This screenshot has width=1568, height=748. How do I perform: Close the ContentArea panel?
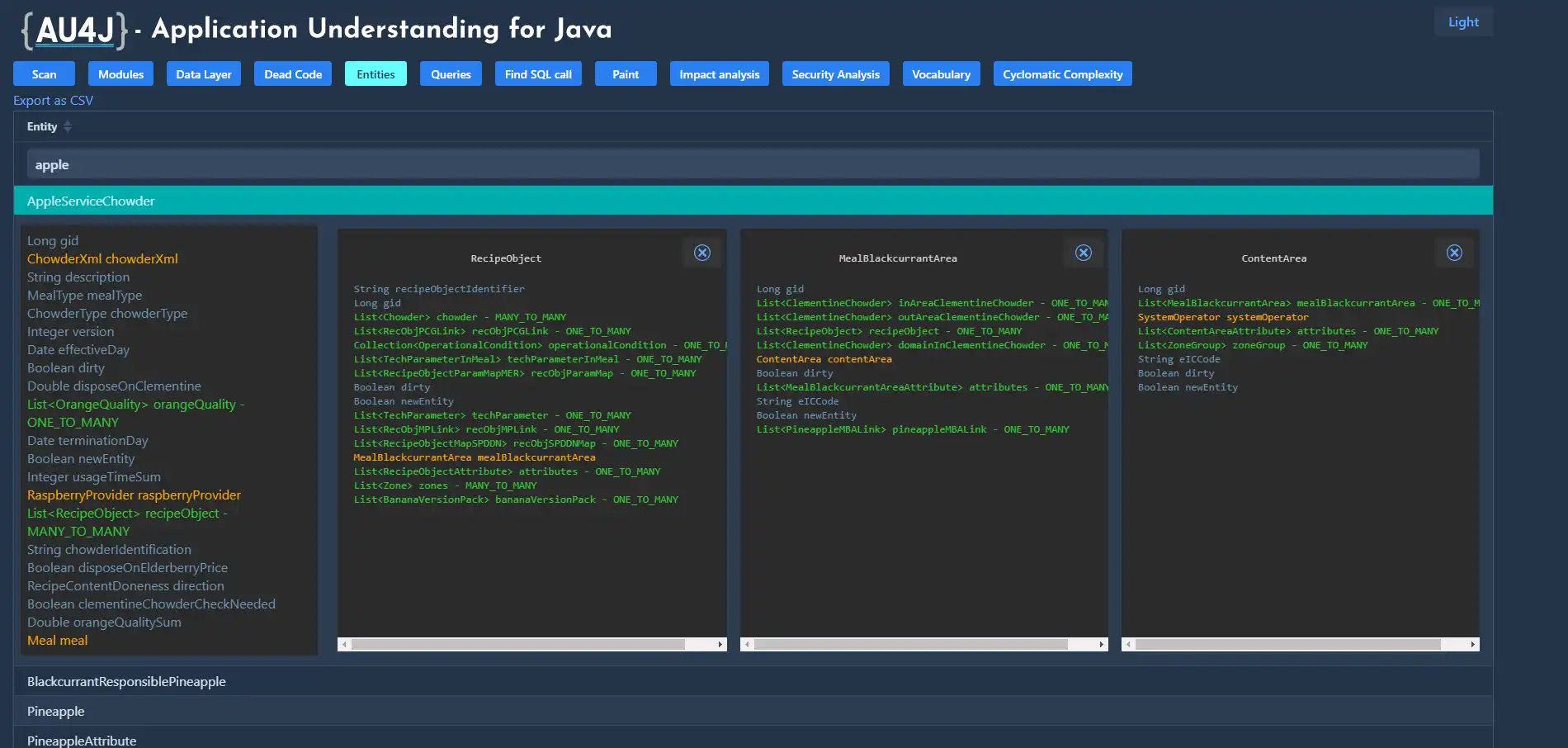click(x=1454, y=253)
